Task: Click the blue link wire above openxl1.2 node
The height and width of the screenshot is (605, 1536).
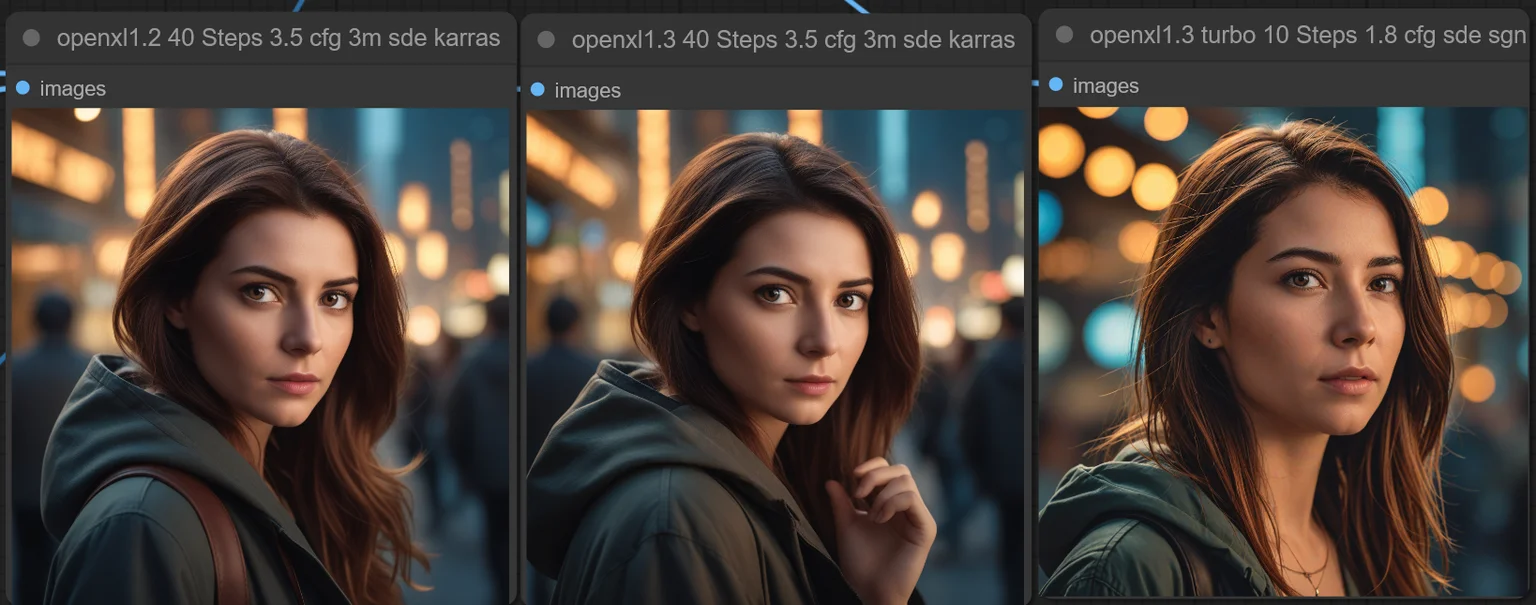Action: [297, 4]
